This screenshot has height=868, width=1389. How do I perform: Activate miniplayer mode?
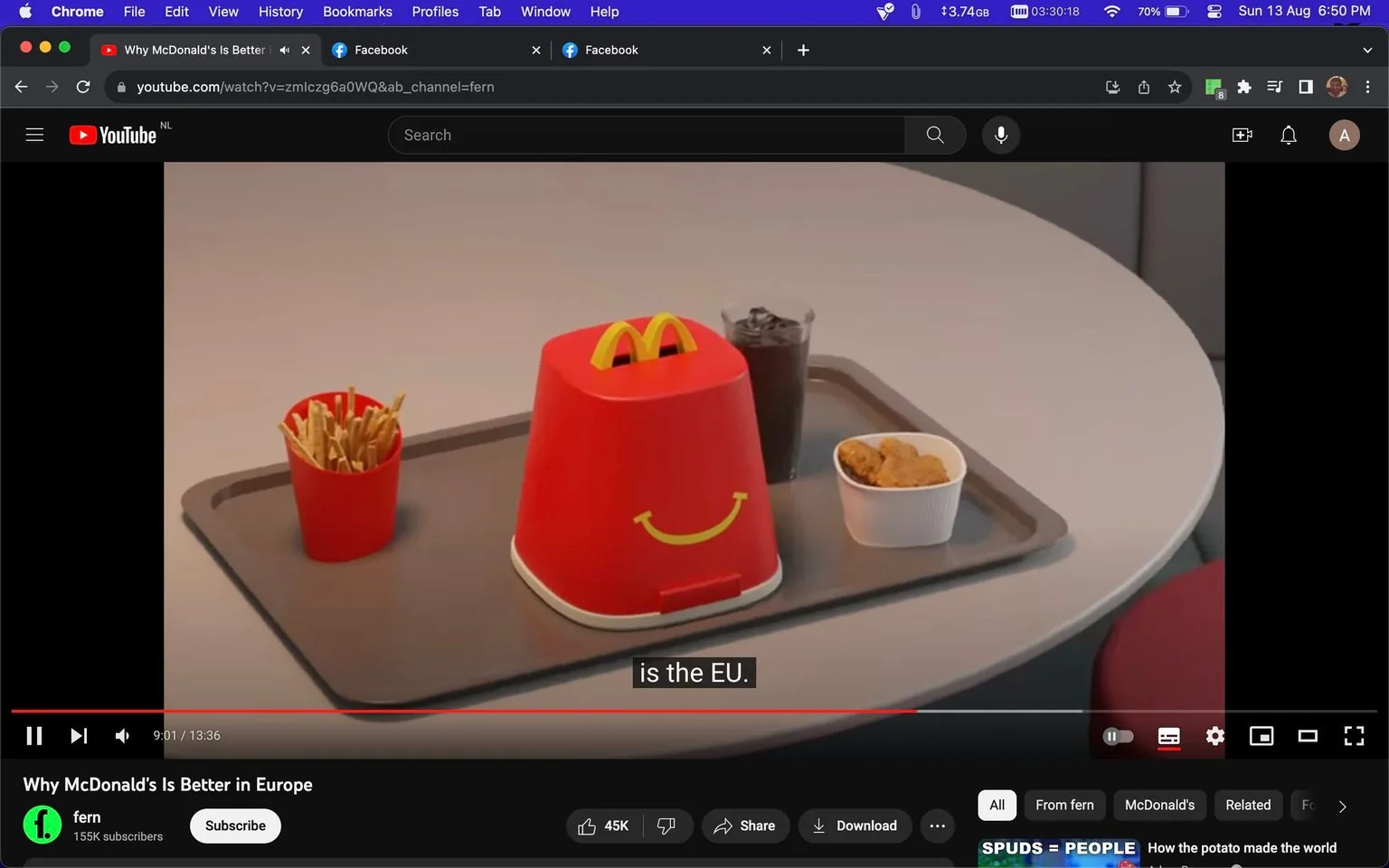(1261, 735)
